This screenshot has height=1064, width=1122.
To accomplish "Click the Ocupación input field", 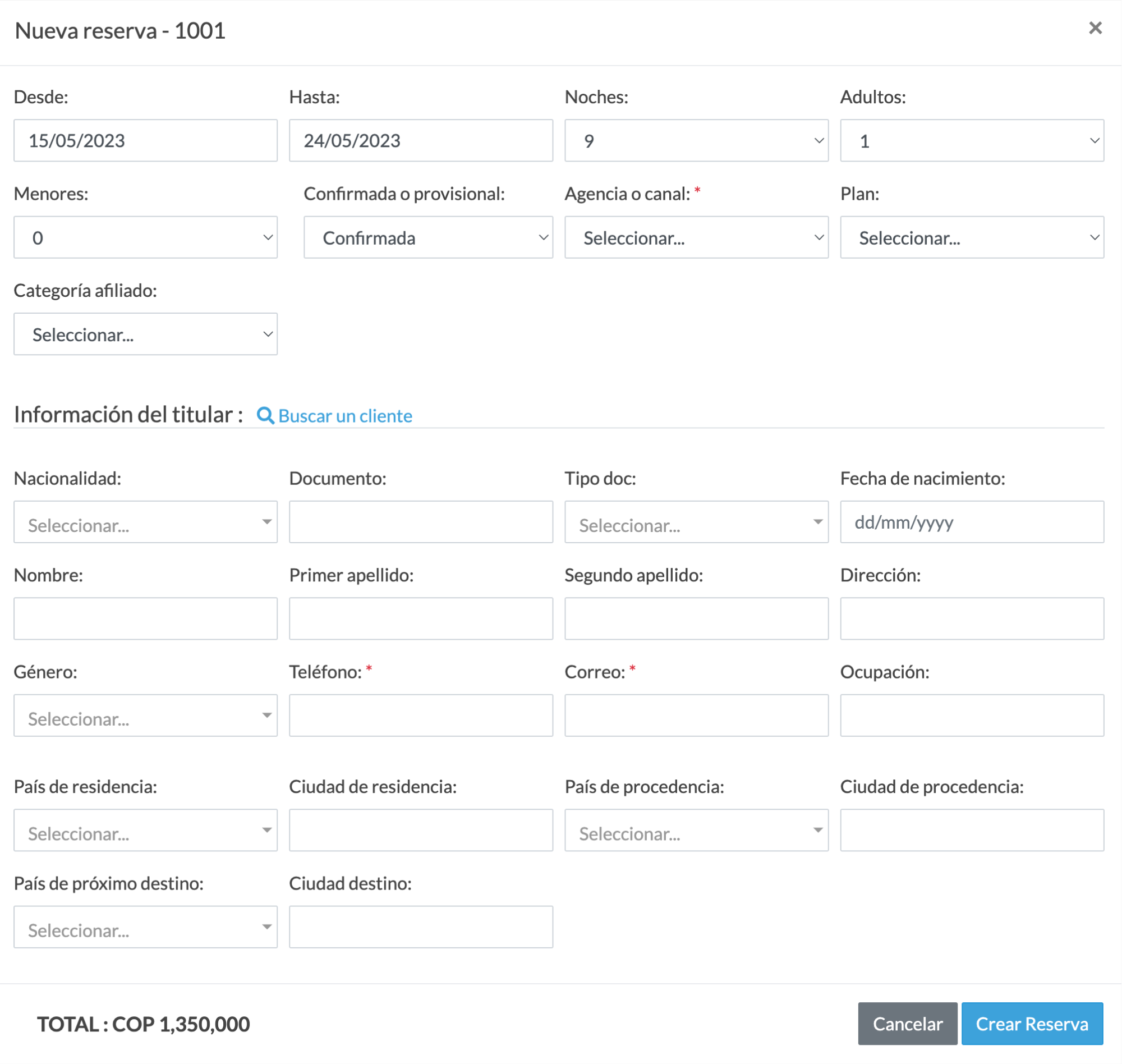I will pyautogui.click(x=972, y=715).
